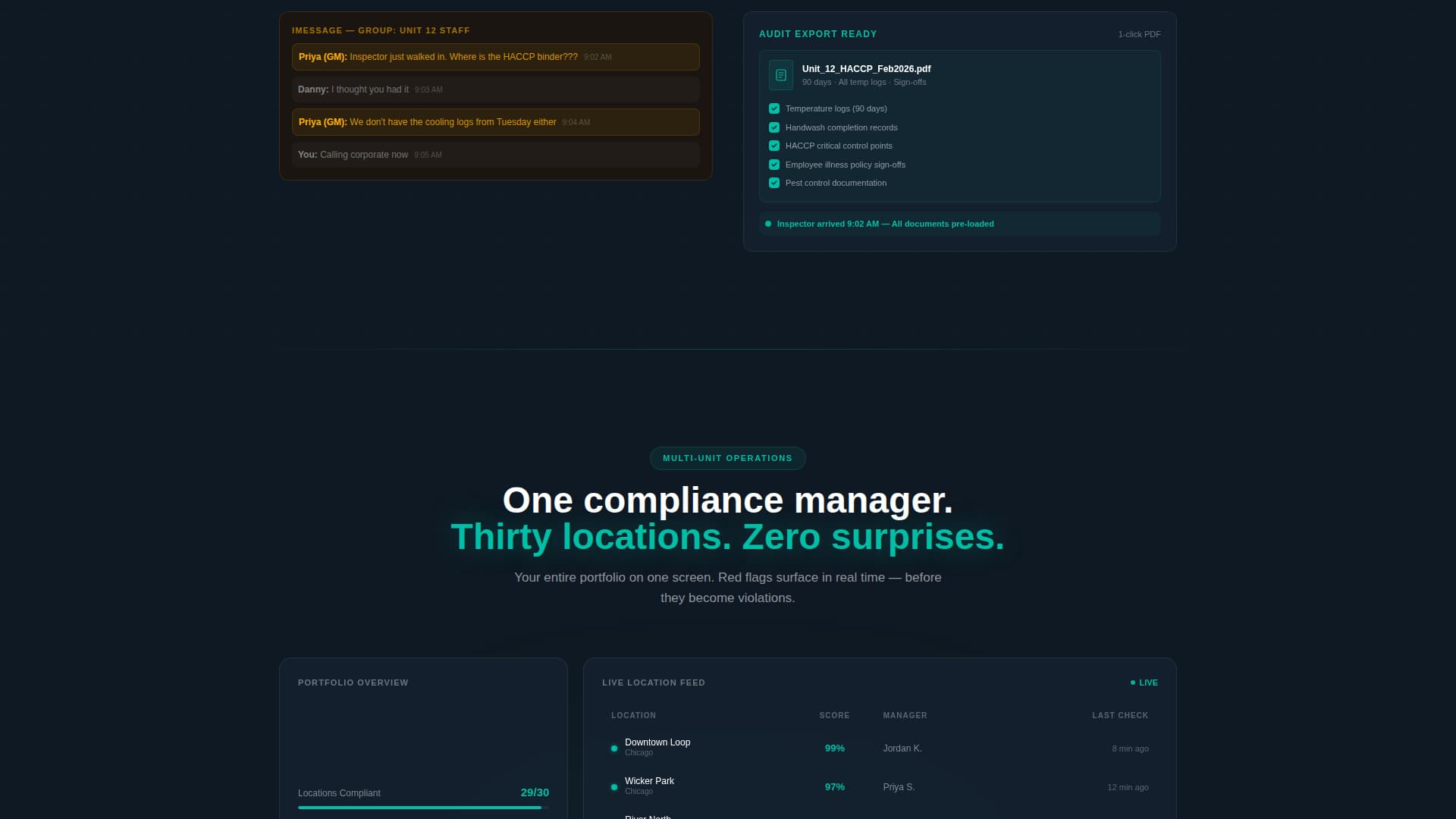Click the Calling corporate now message
Image resolution: width=1456 pixels, height=819 pixels.
point(495,155)
